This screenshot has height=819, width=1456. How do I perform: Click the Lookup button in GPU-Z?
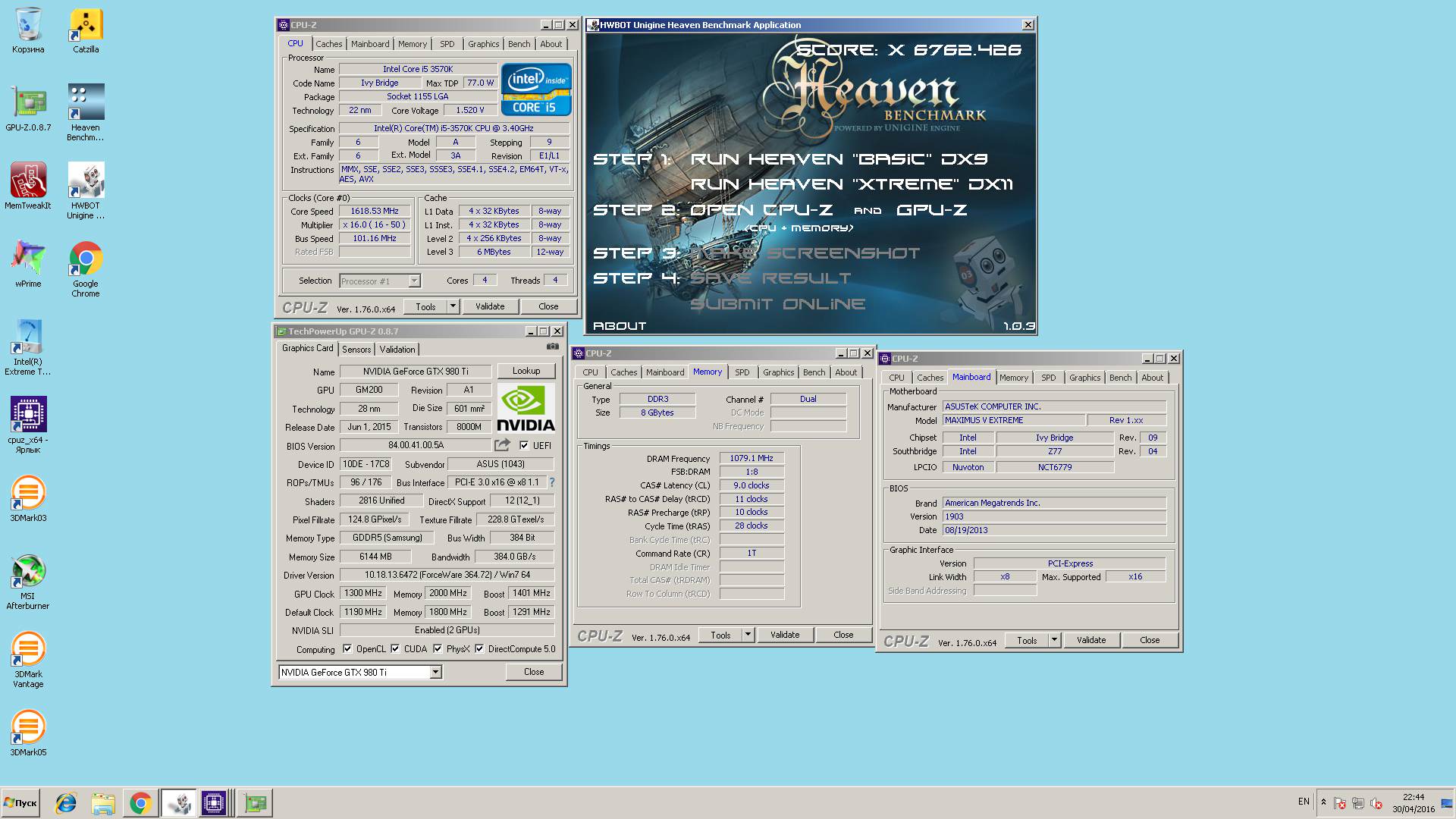(526, 371)
